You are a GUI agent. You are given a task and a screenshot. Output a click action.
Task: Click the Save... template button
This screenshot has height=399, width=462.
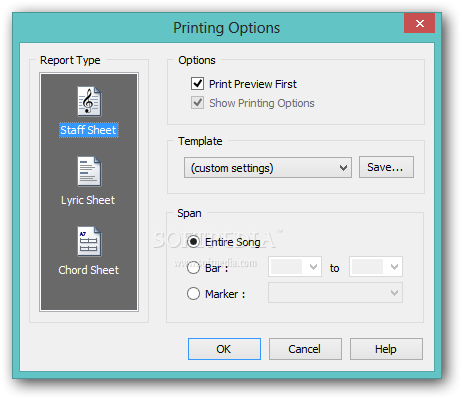point(386,167)
